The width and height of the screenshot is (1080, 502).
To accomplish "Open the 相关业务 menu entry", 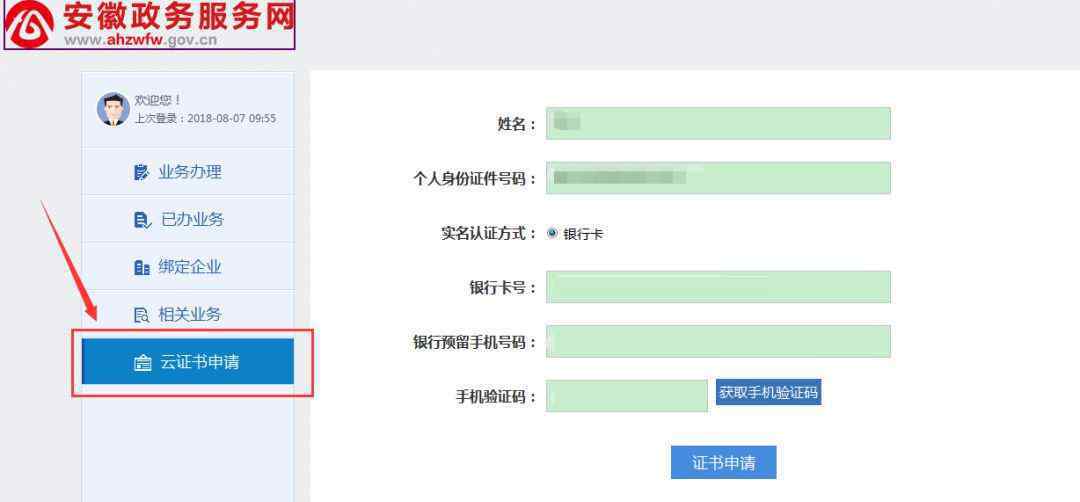I will [188, 314].
